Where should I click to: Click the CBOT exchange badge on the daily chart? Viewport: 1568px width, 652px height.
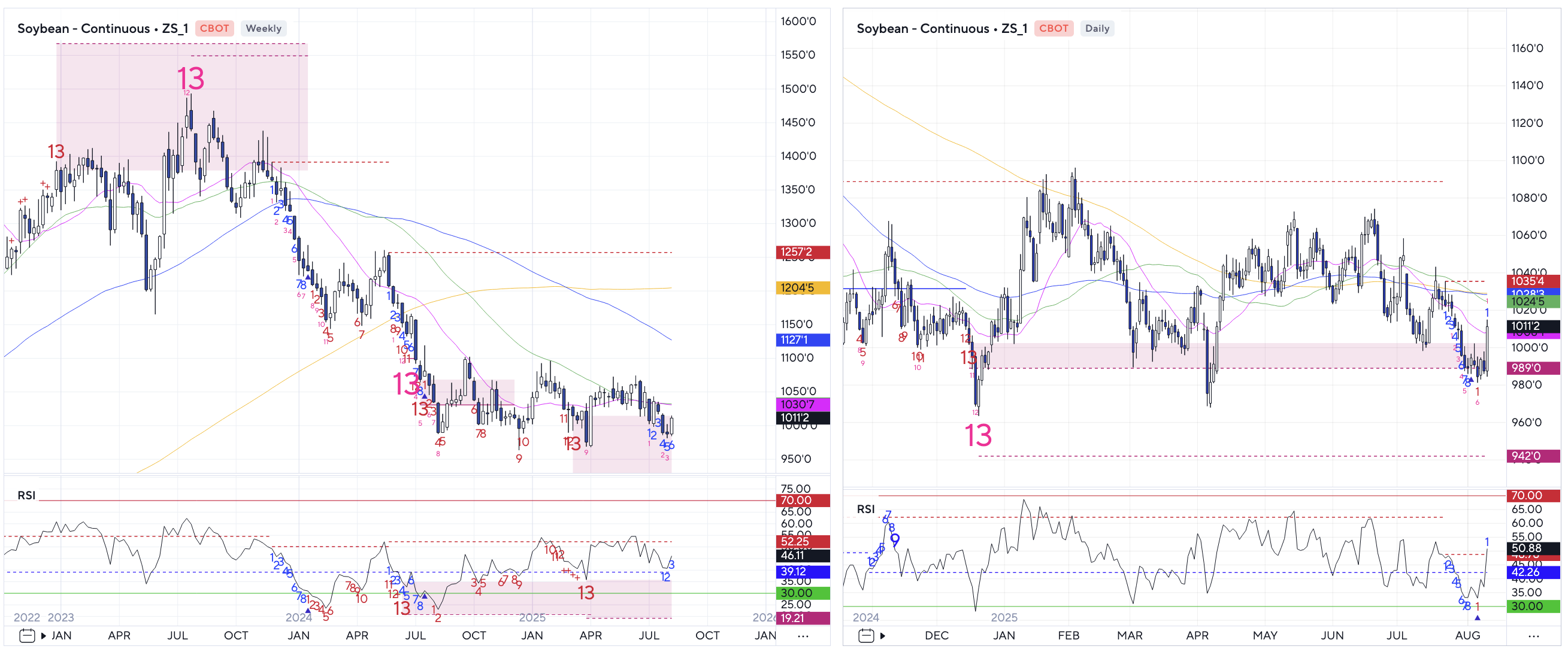1053,29
